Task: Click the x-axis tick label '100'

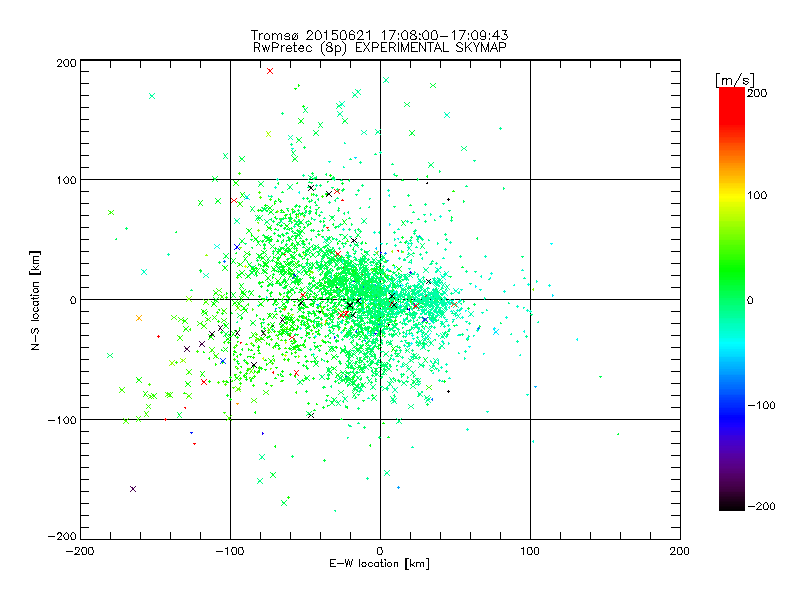Action: (x=530, y=551)
